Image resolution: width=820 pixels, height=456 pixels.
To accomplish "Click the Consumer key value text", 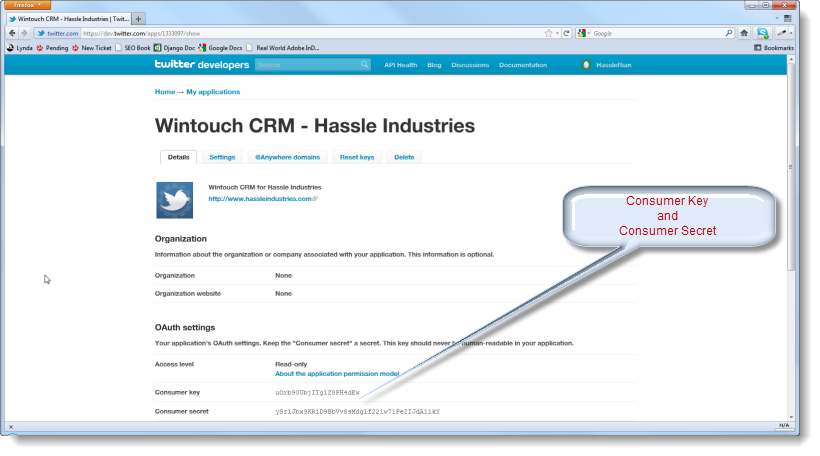I will (x=317, y=392).
